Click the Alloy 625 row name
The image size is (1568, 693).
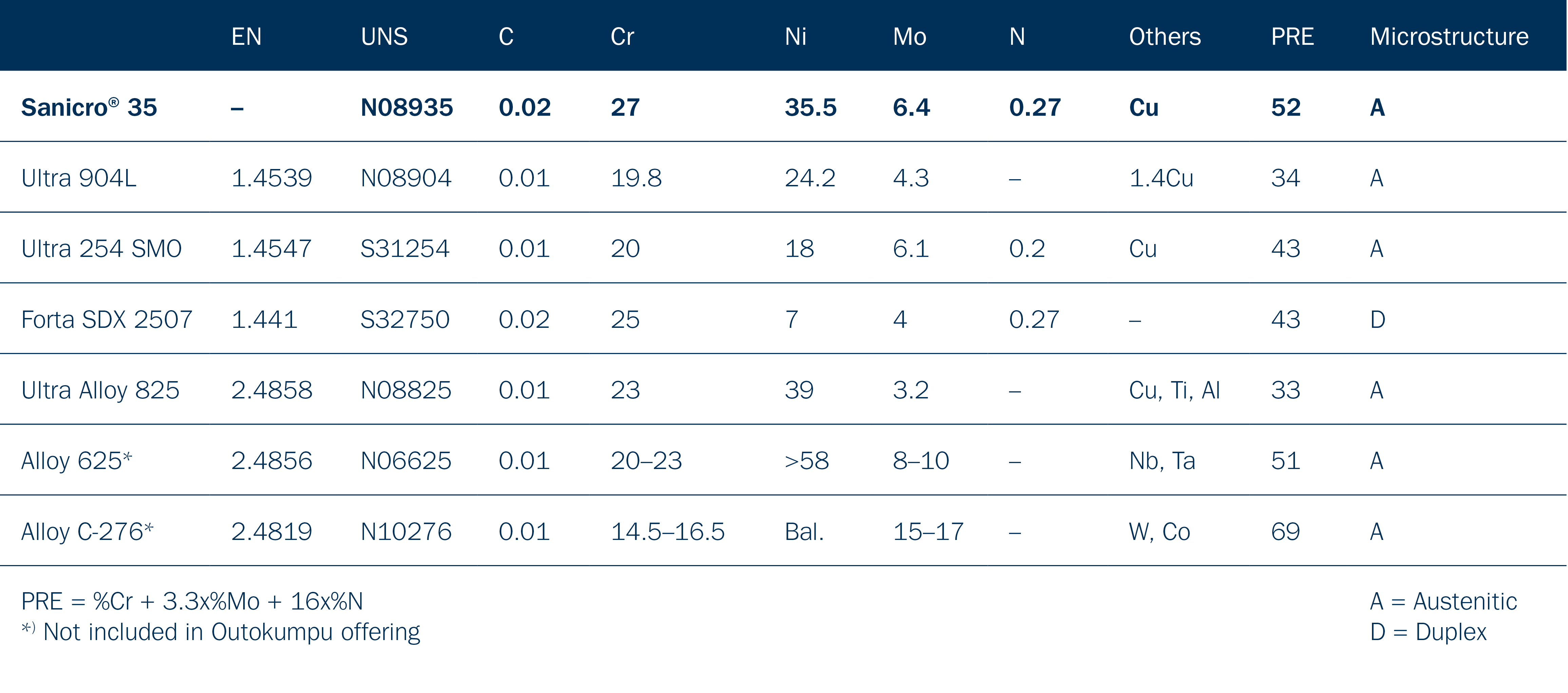[x=76, y=461]
